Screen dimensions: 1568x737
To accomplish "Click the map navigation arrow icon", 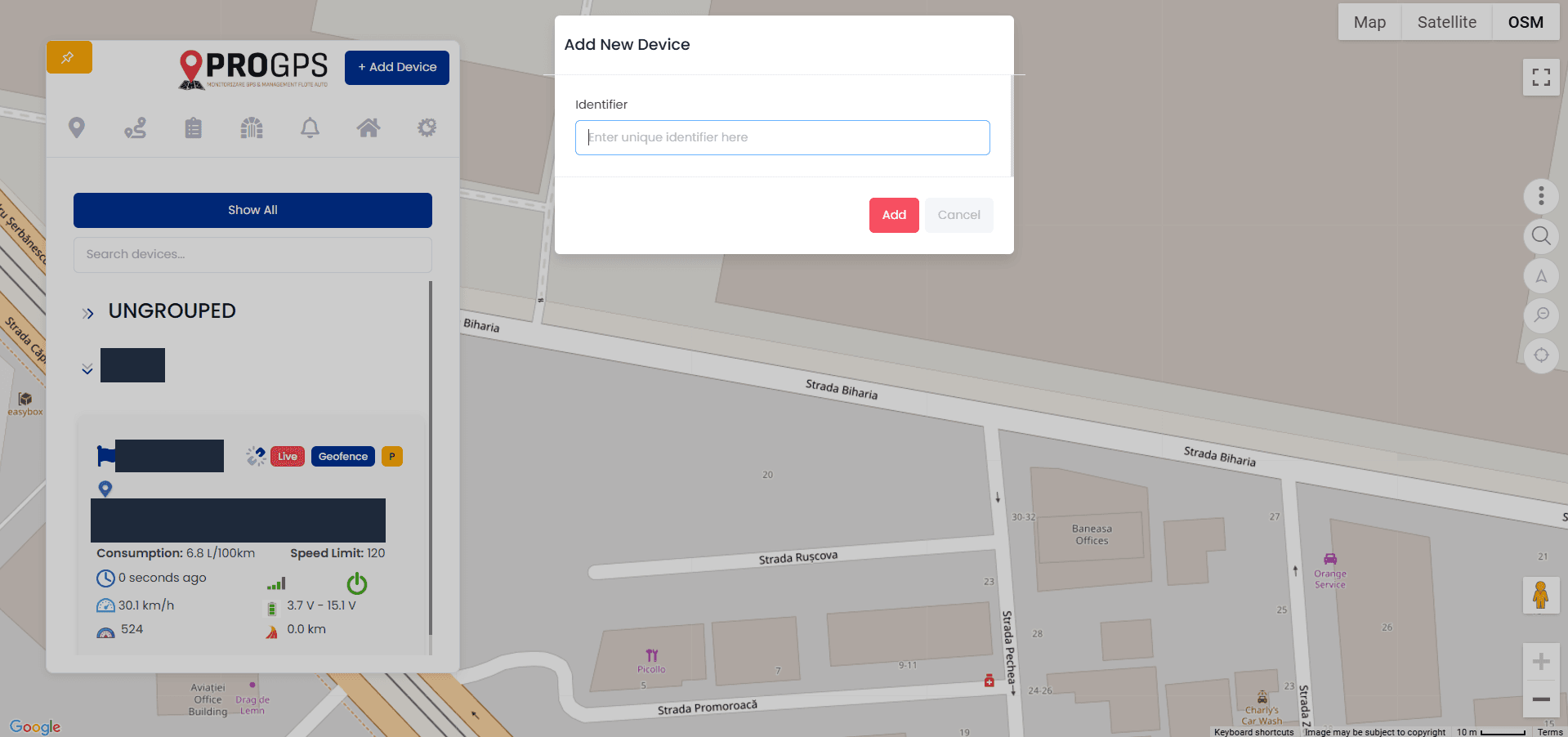I will click(1541, 276).
